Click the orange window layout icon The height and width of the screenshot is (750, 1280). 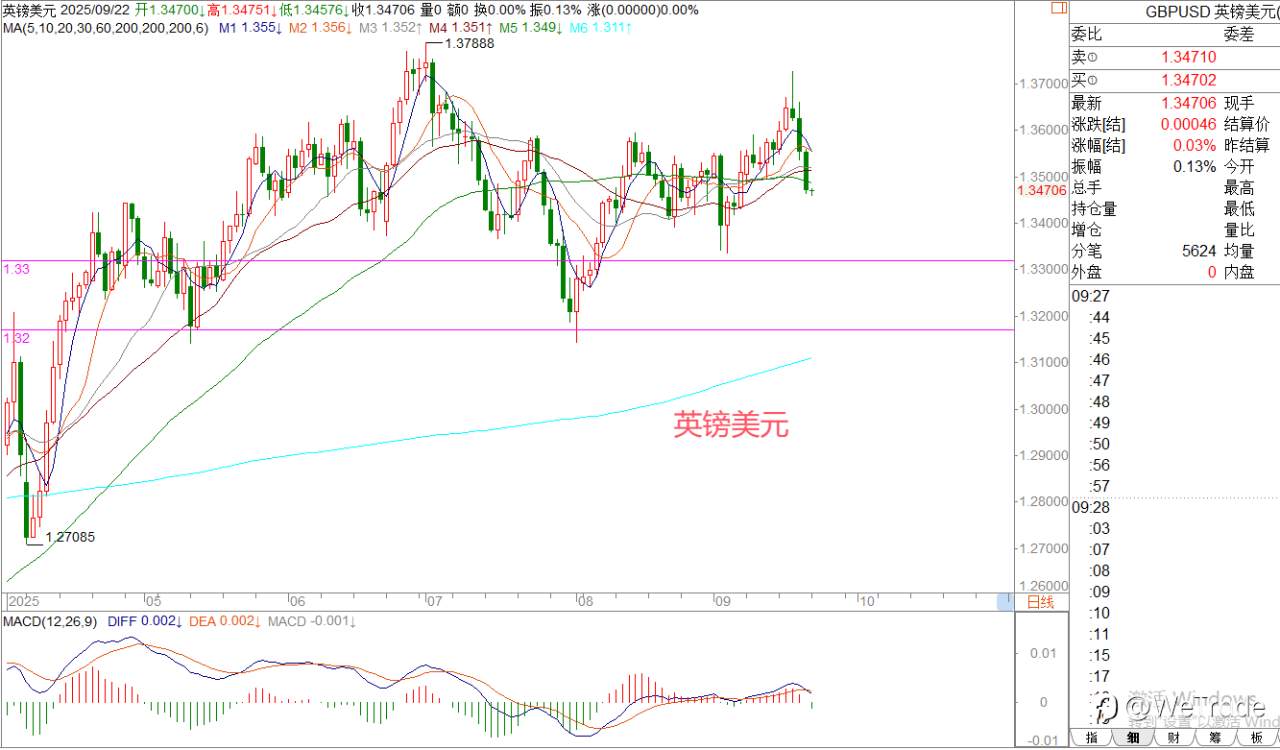[x=1059, y=7]
